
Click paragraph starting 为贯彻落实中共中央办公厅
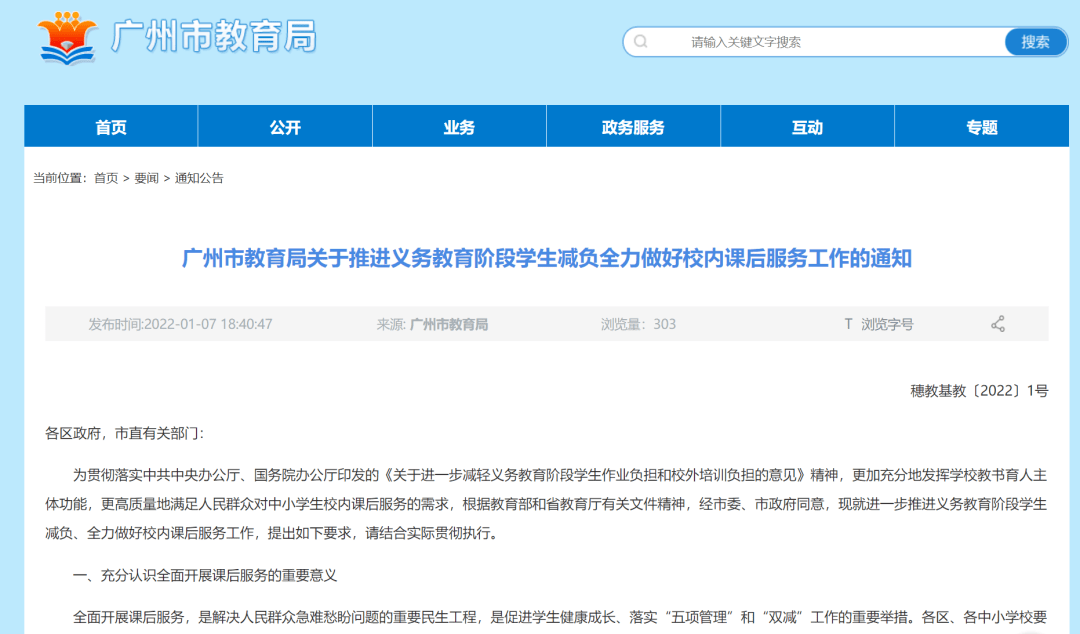pos(546,504)
